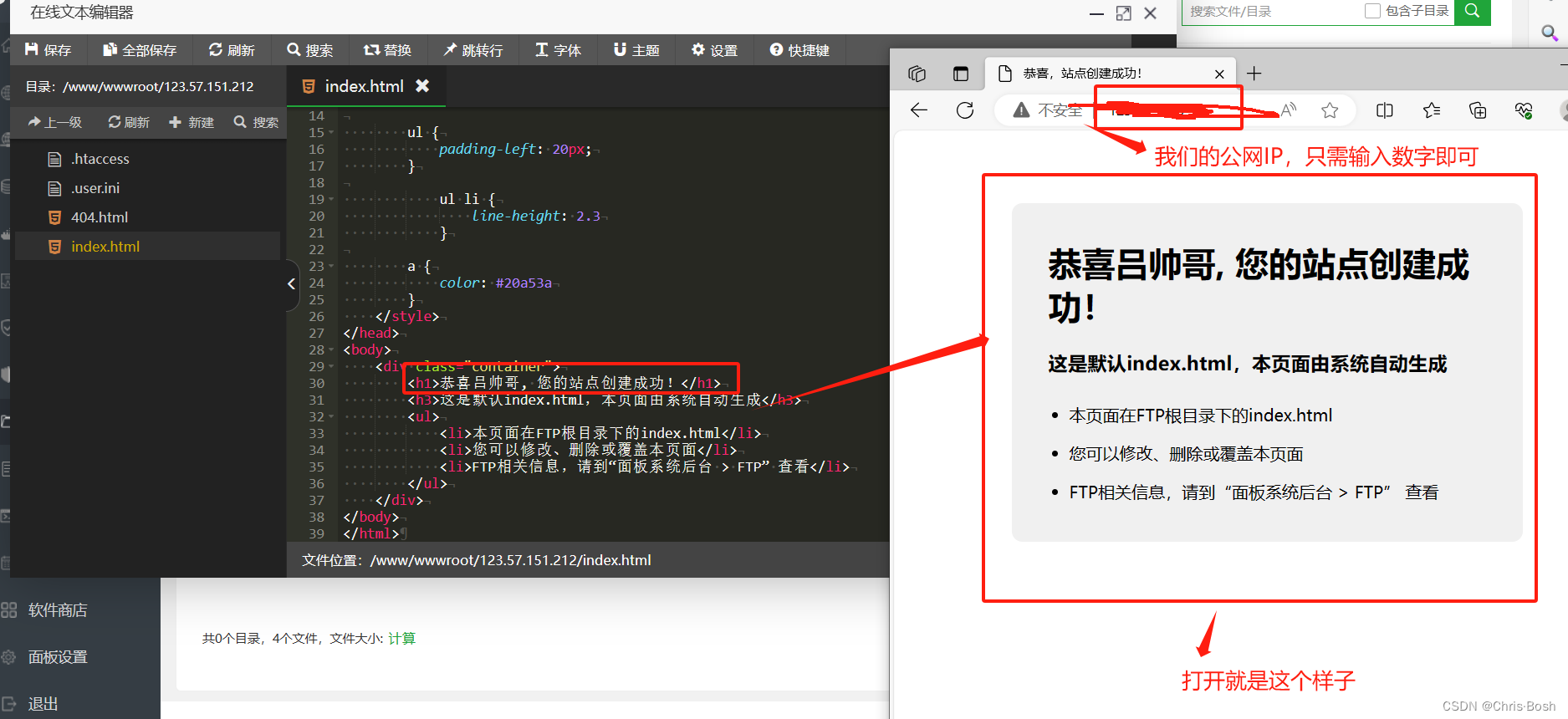Click the #20a53a color value in code

point(524,283)
